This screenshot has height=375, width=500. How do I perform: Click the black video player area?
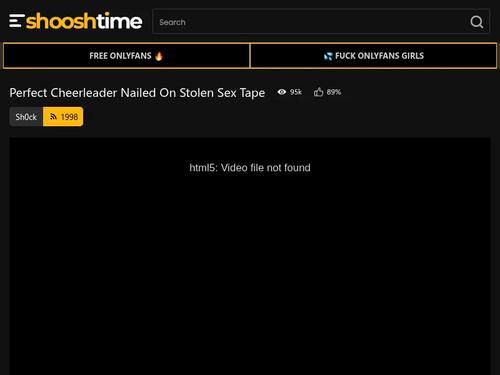pyautogui.click(x=250, y=256)
